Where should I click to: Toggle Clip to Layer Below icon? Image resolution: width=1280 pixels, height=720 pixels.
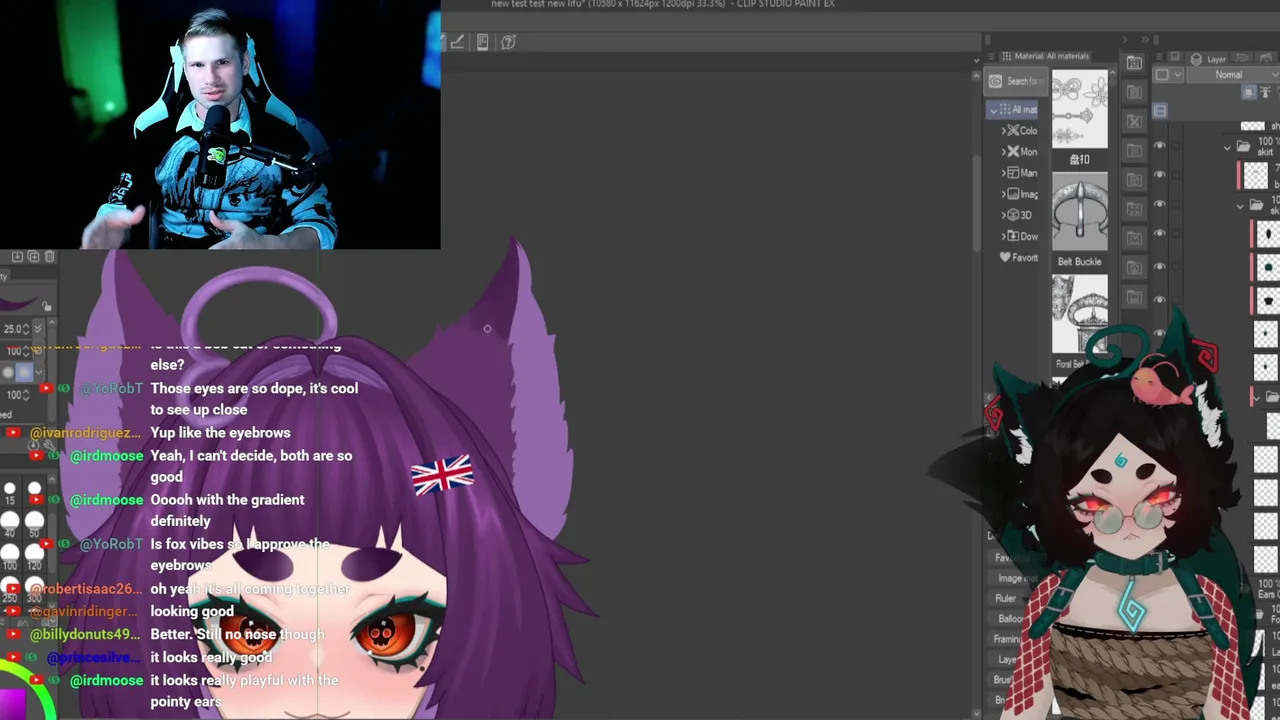coord(1249,92)
